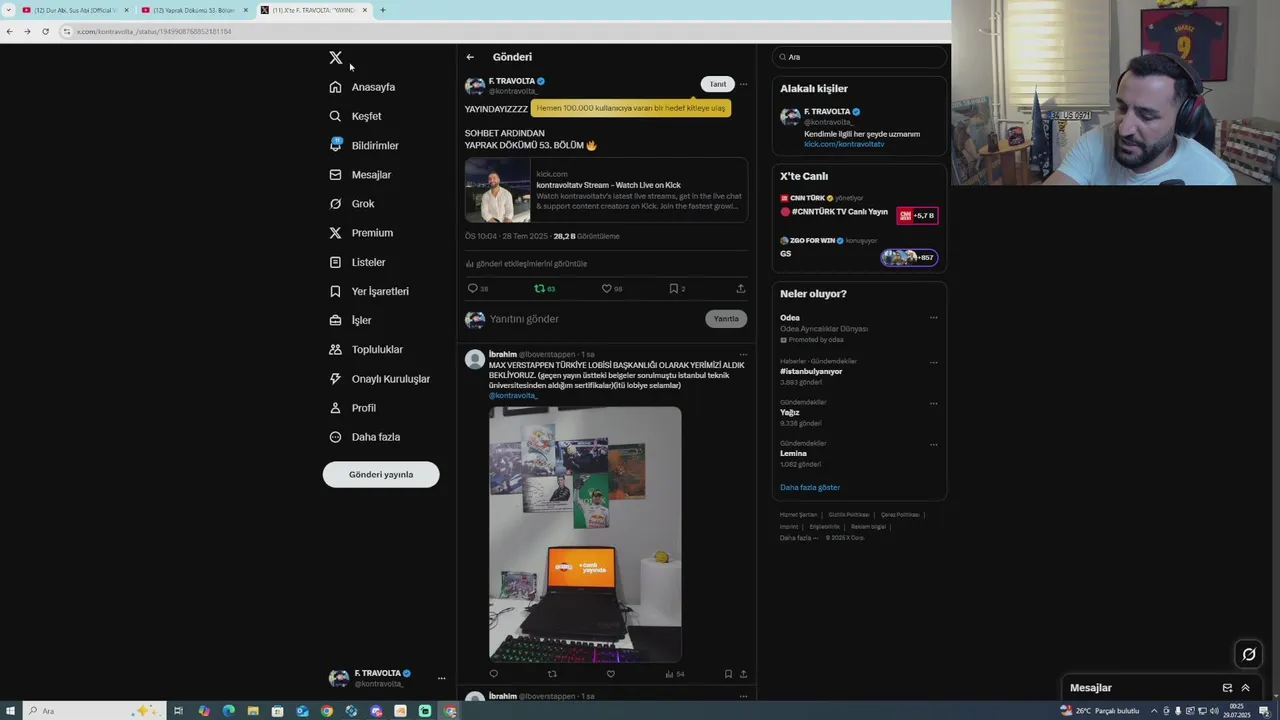Like İbrahim's photo post

[x=611, y=674]
